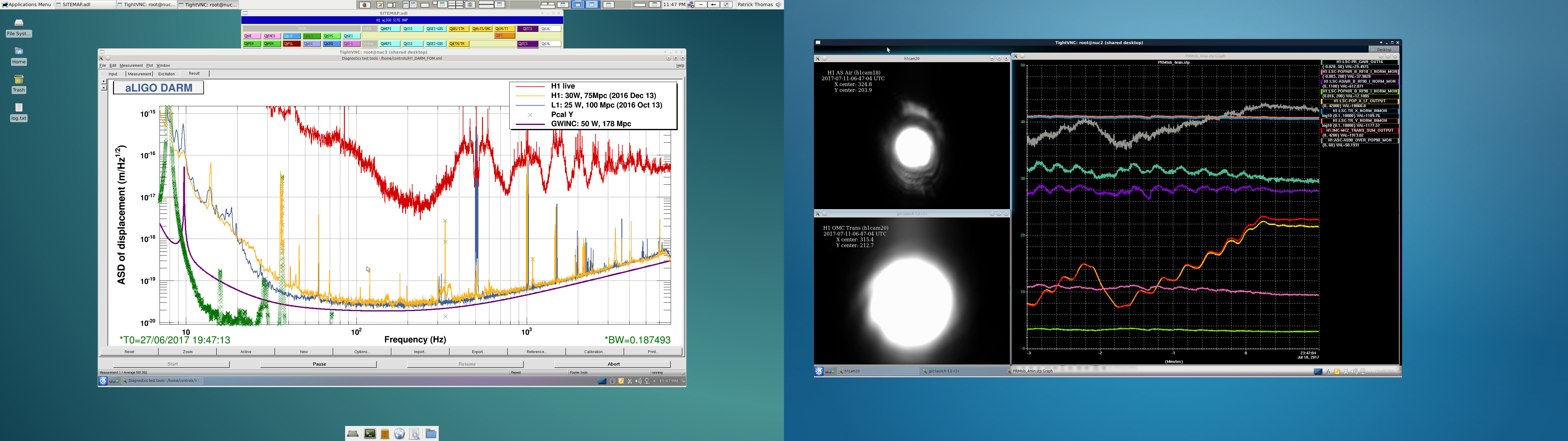Click the Reference... button
1568x441 pixels.
pos(536,352)
